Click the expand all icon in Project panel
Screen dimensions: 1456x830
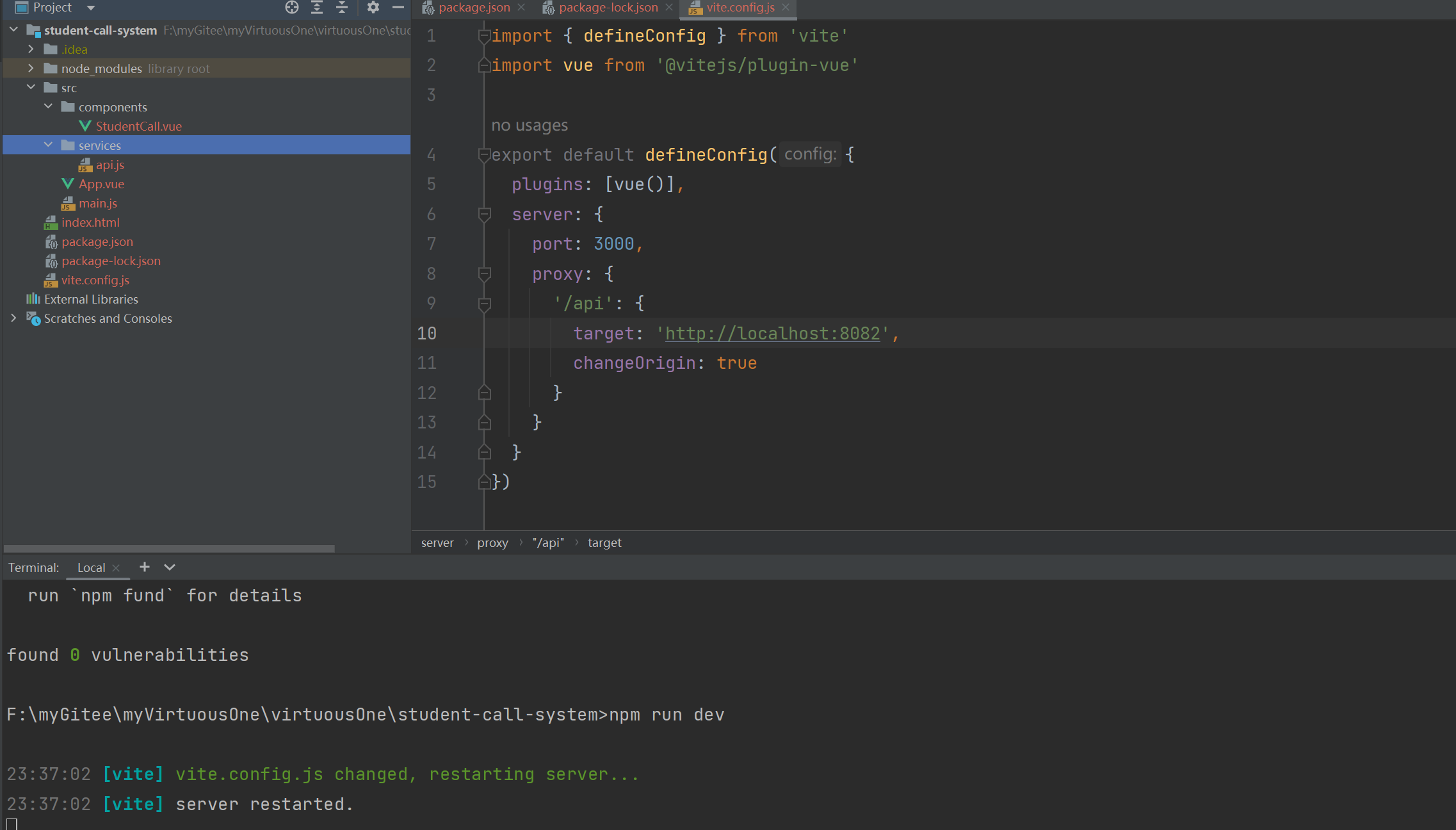pyautogui.click(x=317, y=7)
